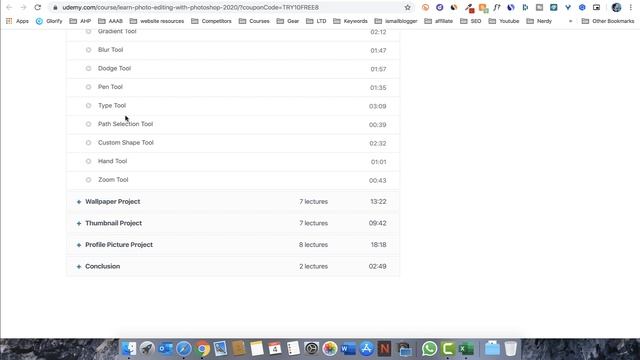Show hidden bookmarks with the overflow chevron

pos(570,21)
